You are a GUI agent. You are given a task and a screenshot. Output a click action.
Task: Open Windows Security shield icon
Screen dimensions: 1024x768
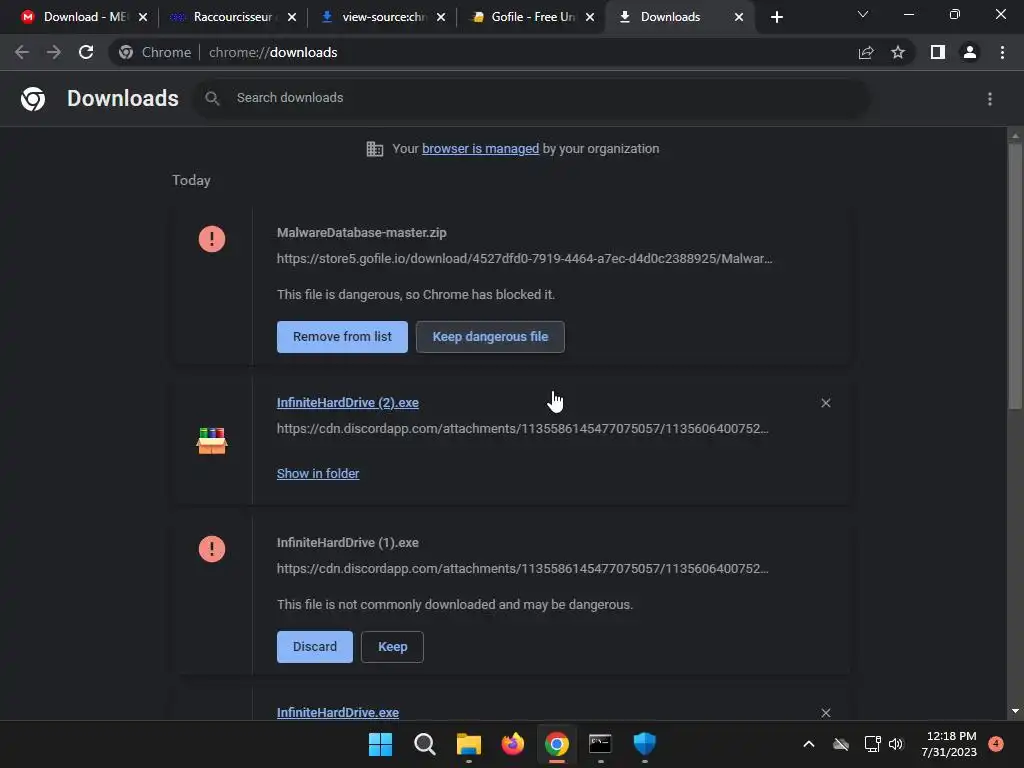pos(645,744)
